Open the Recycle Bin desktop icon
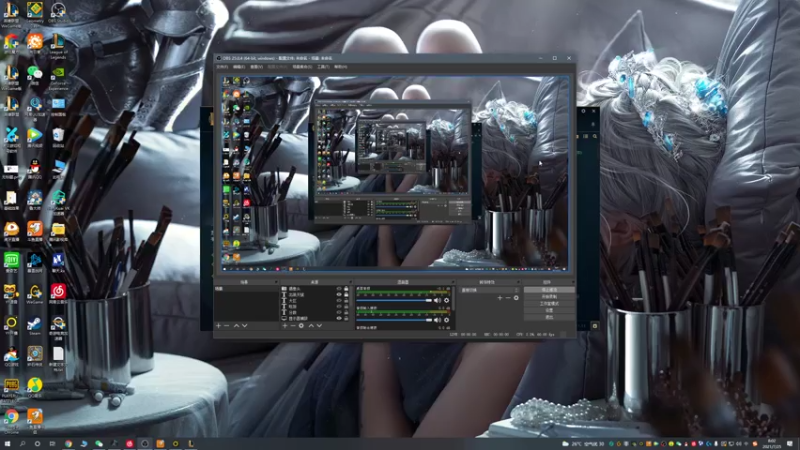The image size is (800, 450). click(58, 137)
